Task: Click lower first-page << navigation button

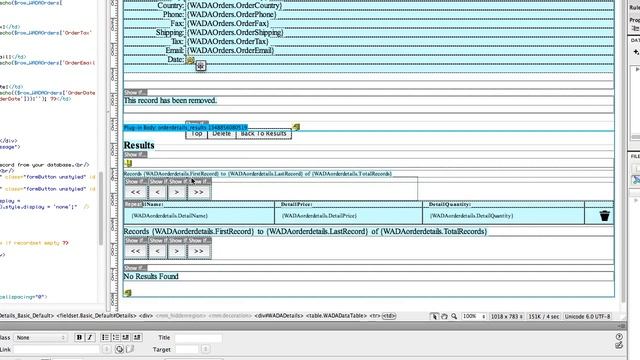Action: (x=136, y=251)
